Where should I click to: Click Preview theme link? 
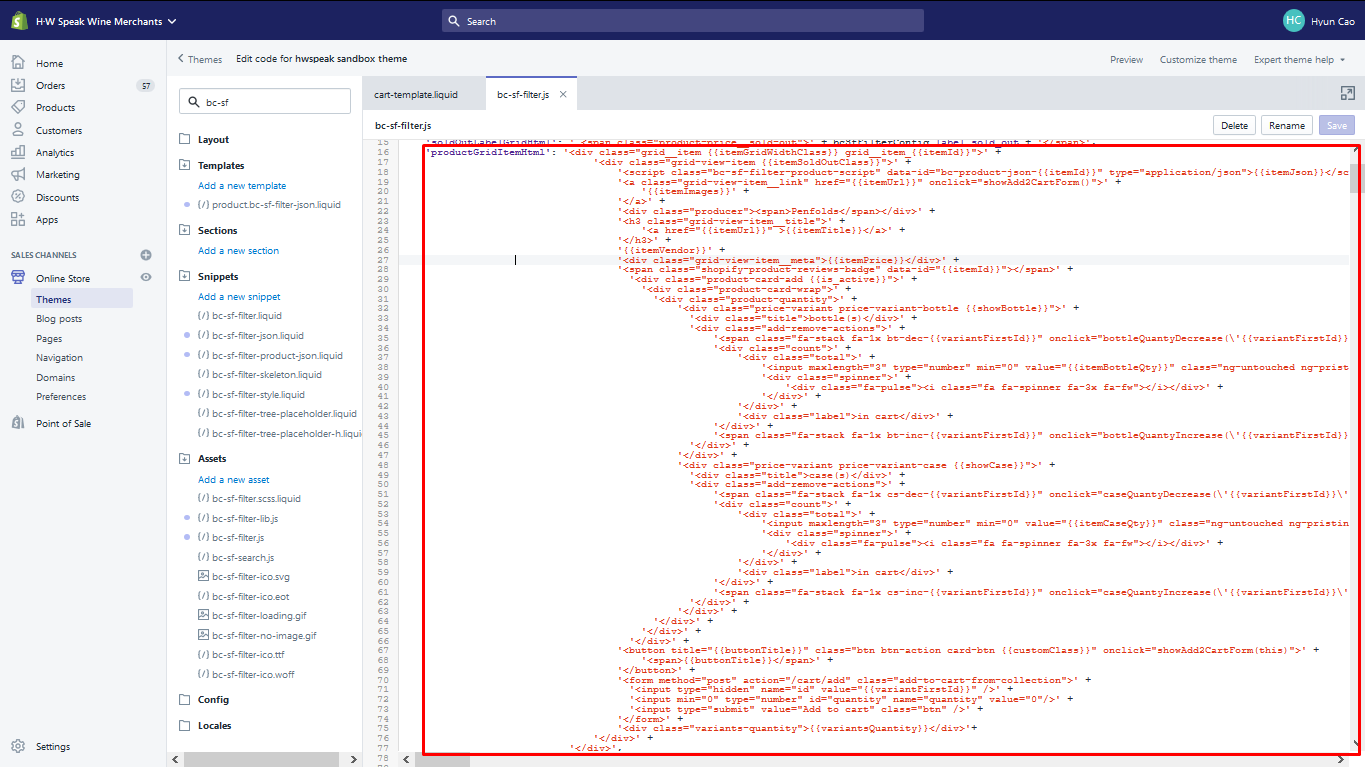pyautogui.click(x=1126, y=59)
